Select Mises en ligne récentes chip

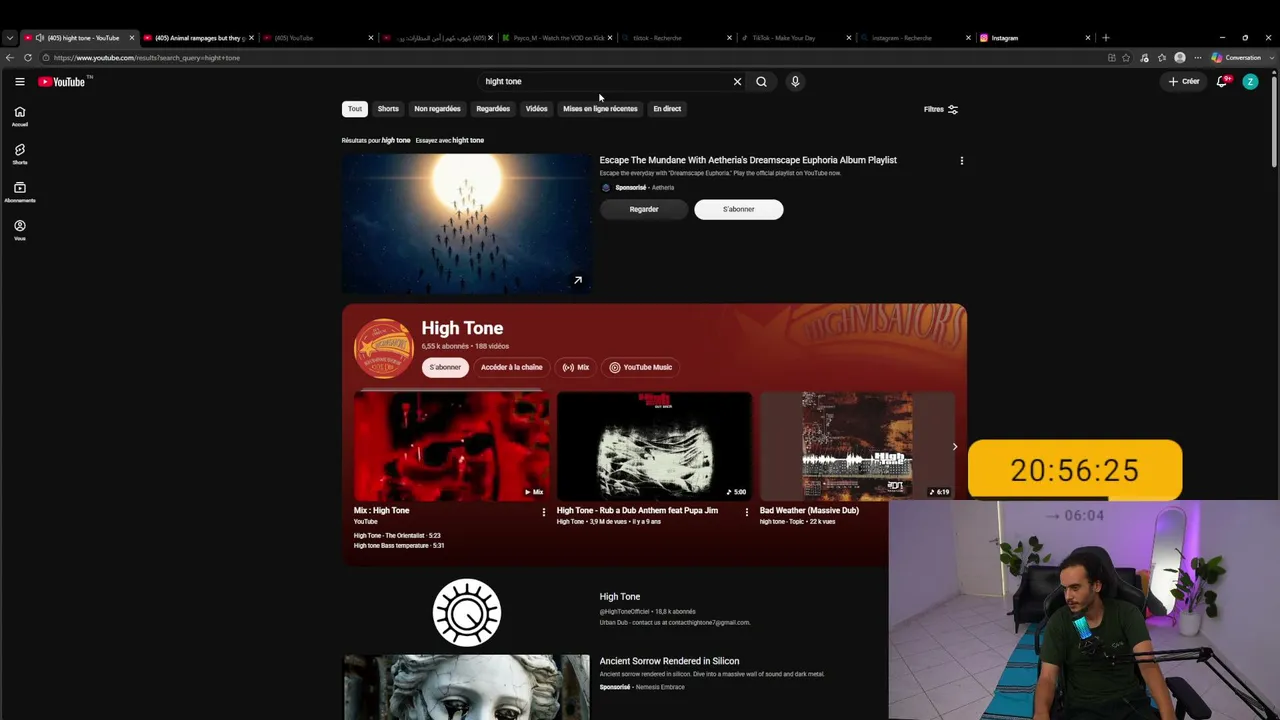(600, 109)
